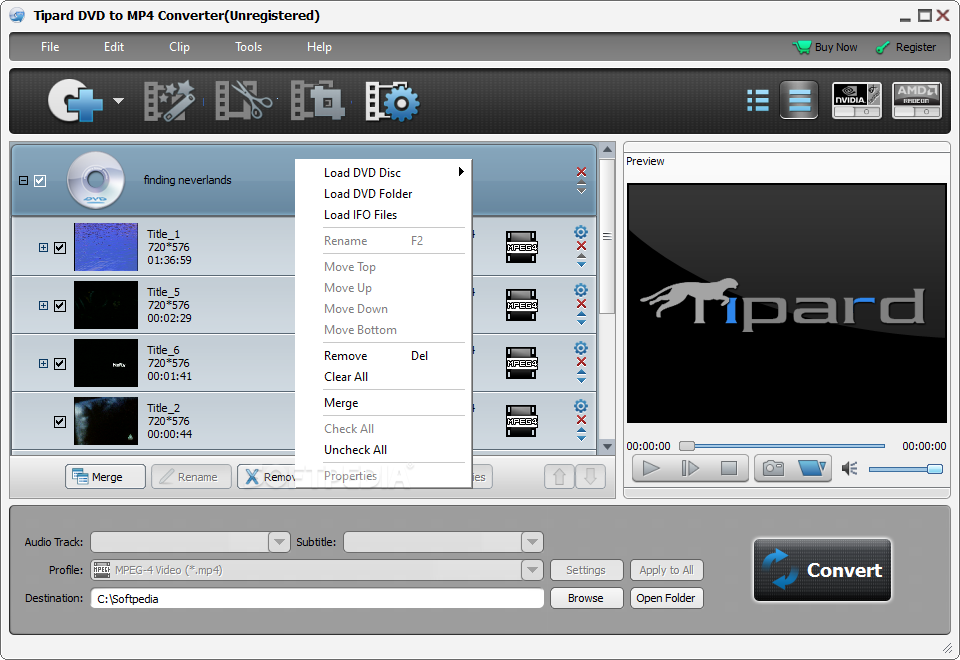This screenshot has width=960, height=660.
Task: Click the Register link
Action: point(906,47)
